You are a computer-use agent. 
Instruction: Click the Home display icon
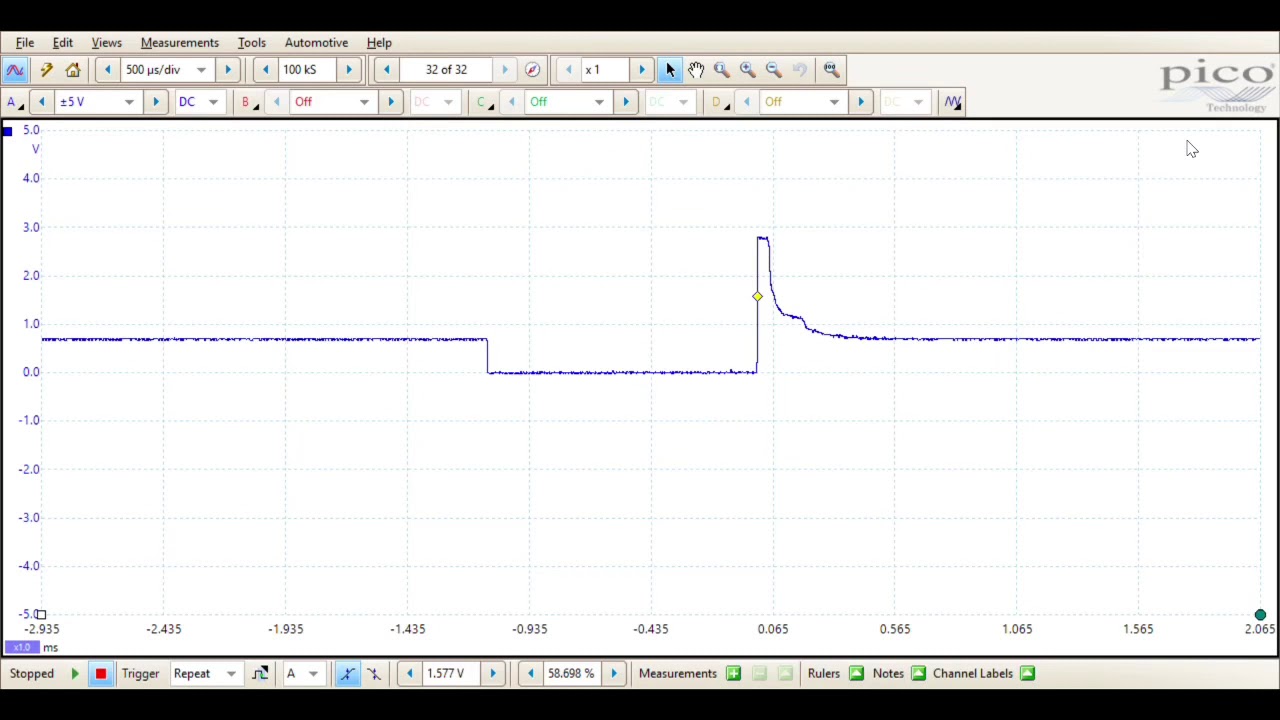(x=73, y=70)
